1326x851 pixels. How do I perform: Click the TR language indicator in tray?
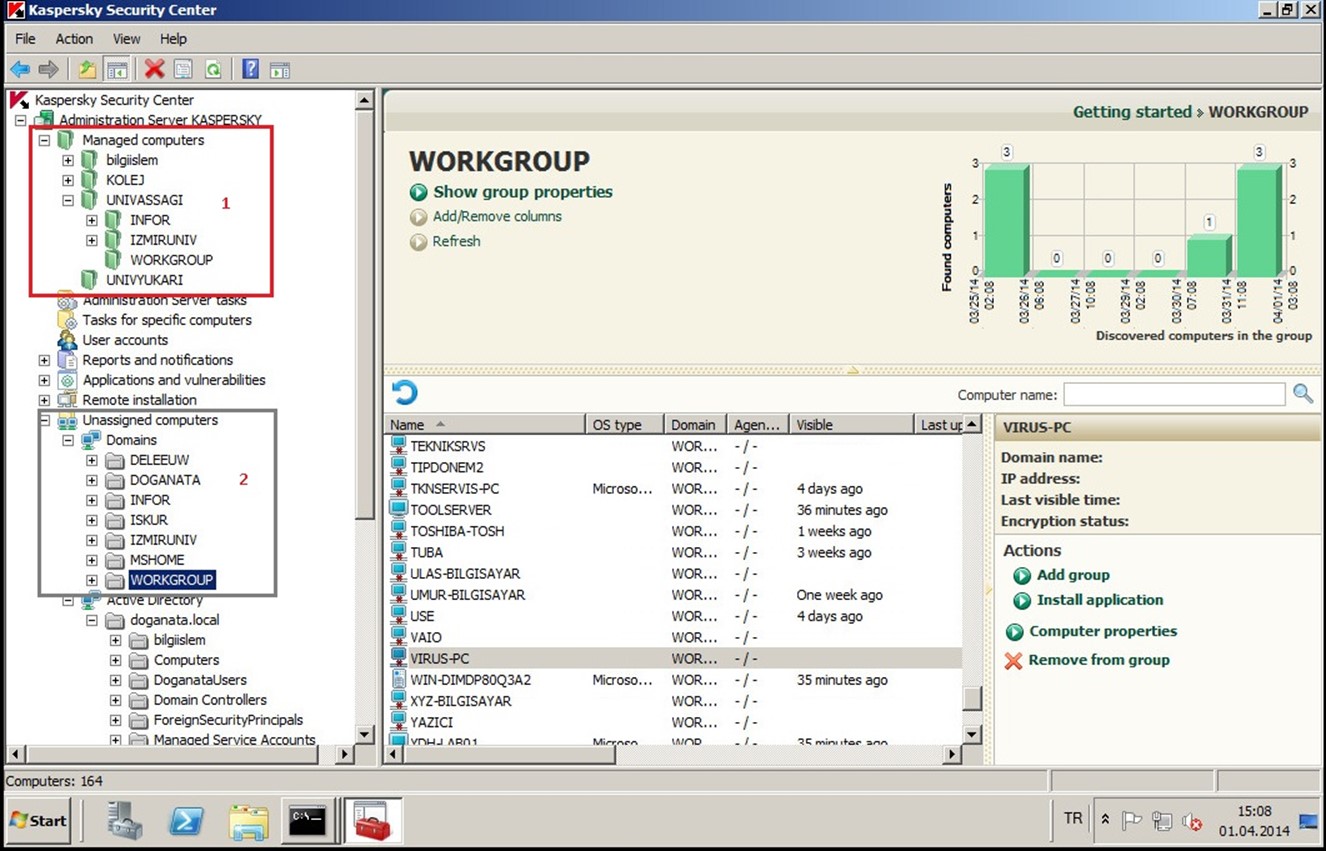pos(1072,819)
